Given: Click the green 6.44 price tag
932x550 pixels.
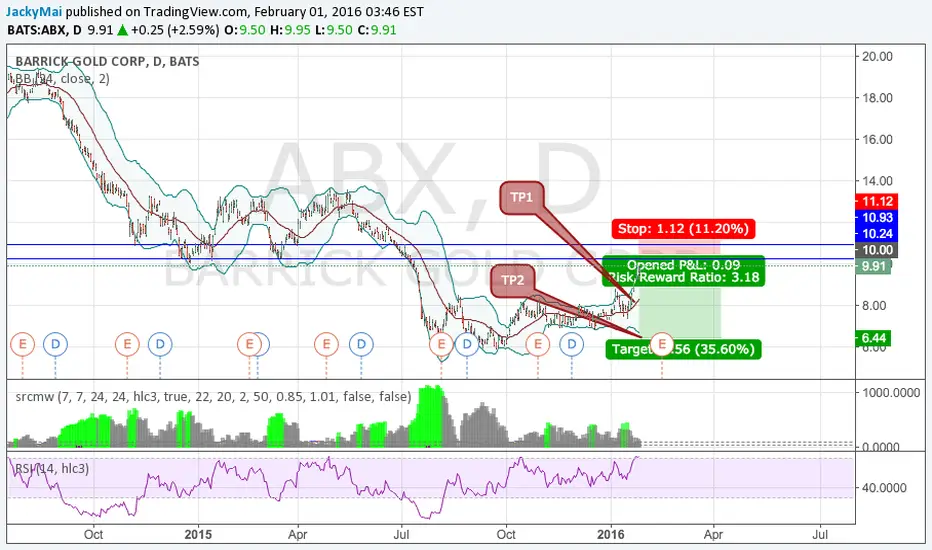Looking at the screenshot, I should coord(873,338).
